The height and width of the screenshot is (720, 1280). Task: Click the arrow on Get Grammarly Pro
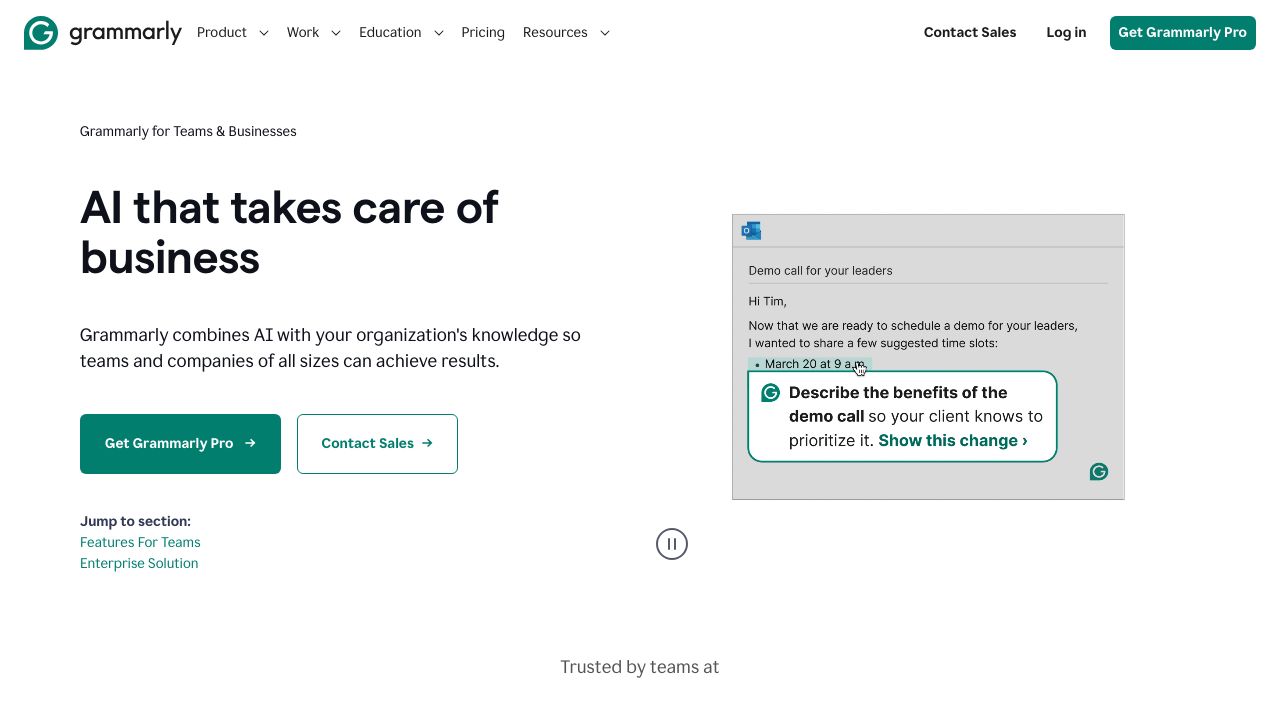pyautogui.click(x=250, y=443)
